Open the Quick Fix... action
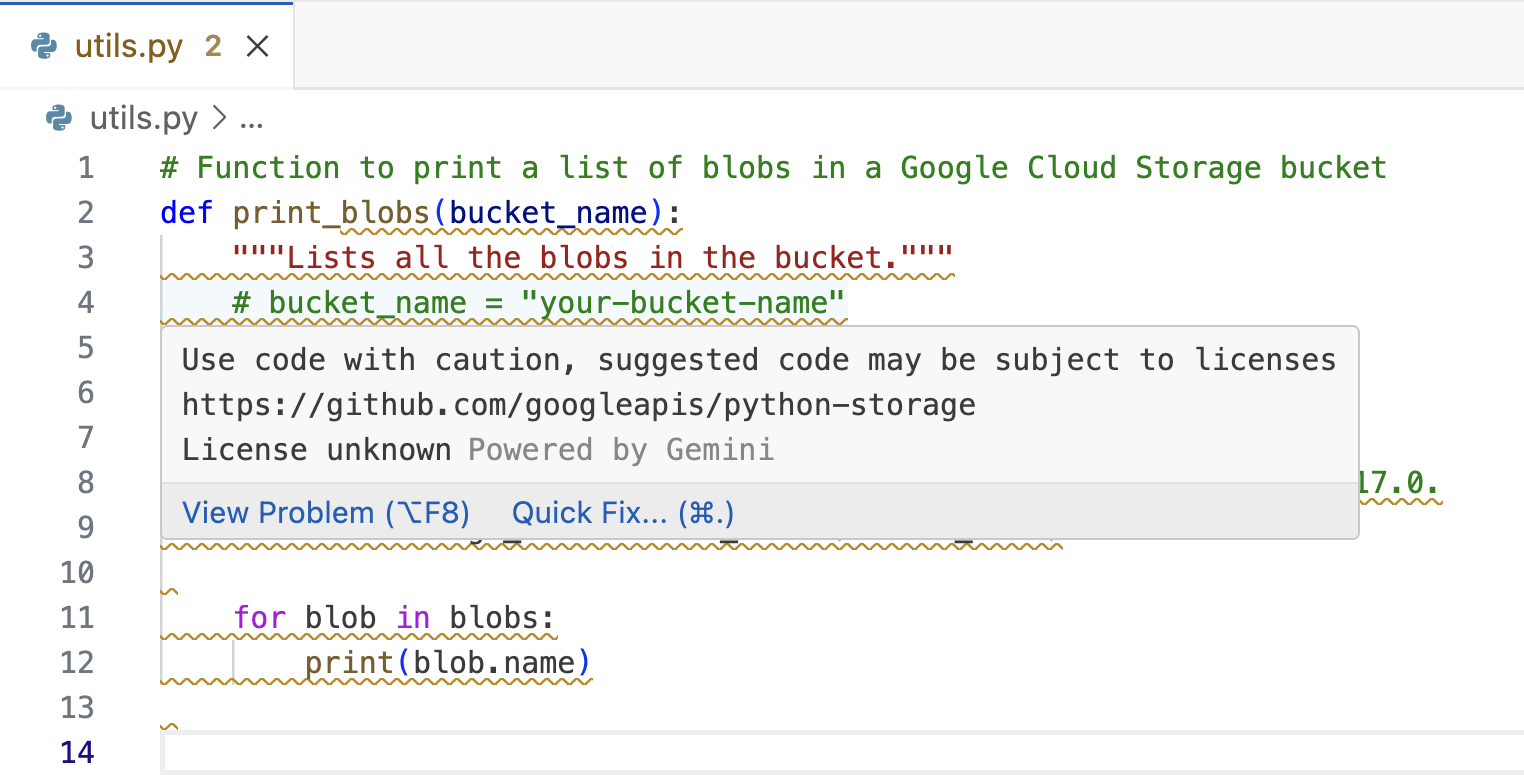Screen dimensions: 1524x782 tap(622, 513)
